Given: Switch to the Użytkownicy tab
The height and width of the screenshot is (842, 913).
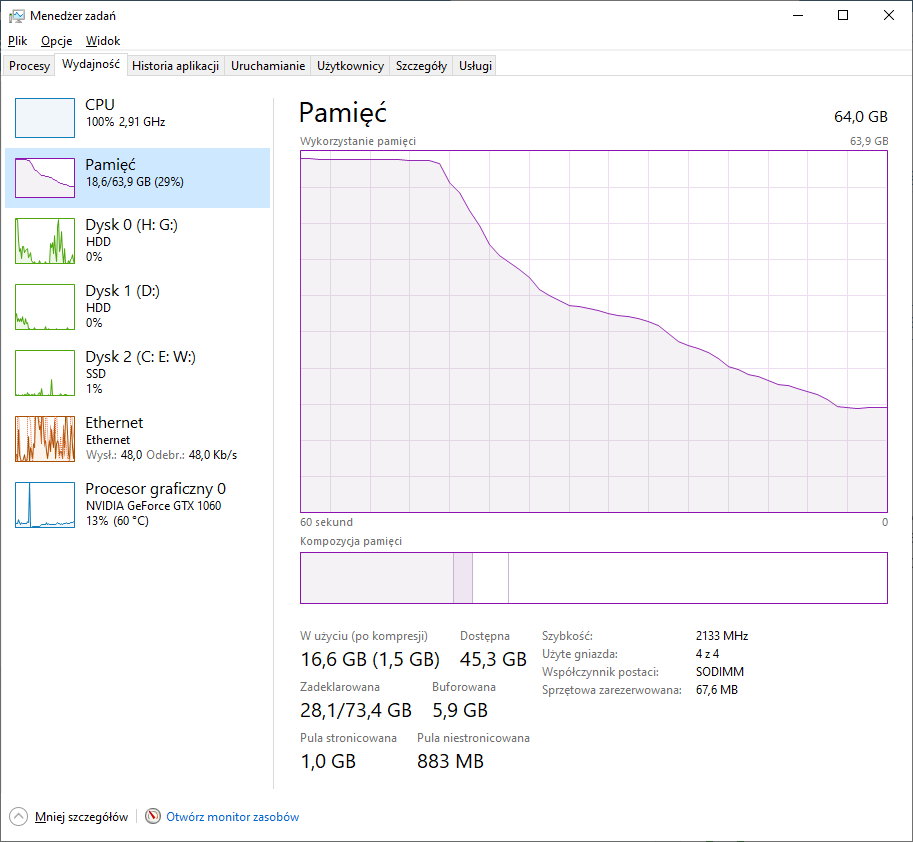Looking at the screenshot, I should tap(350, 66).
